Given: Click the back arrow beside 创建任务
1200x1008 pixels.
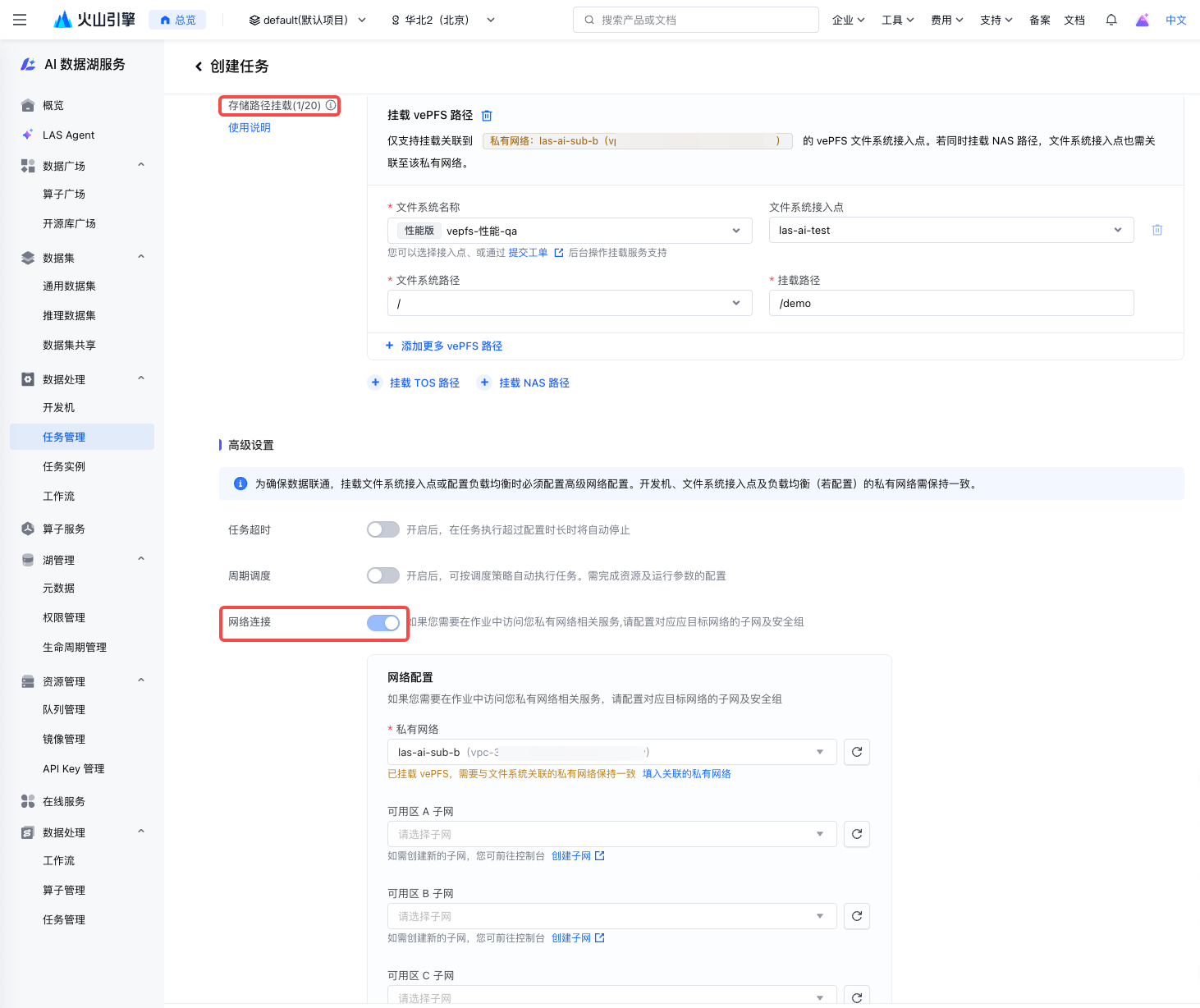Looking at the screenshot, I should point(199,66).
